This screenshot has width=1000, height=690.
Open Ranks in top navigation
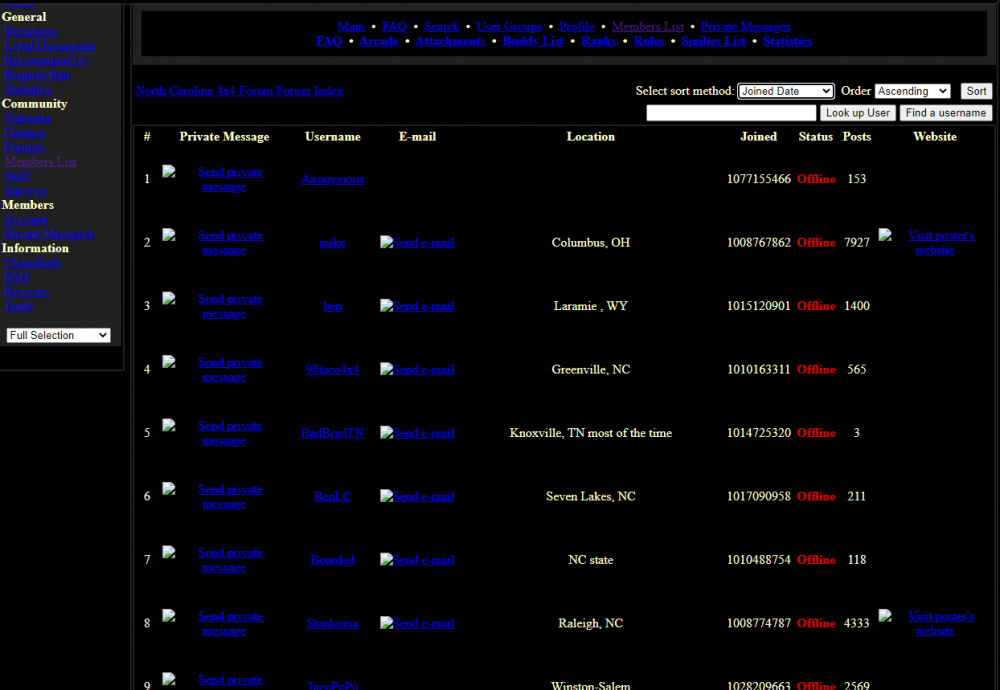[598, 41]
